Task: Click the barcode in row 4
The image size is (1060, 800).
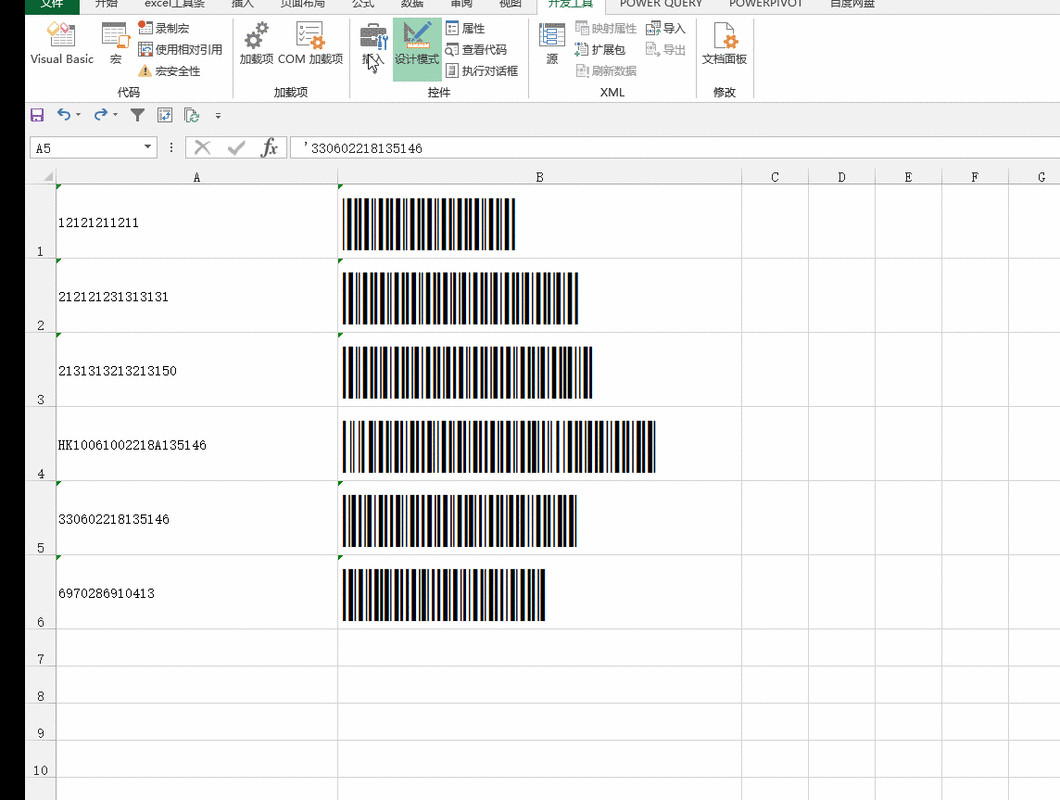Action: pyautogui.click(x=499, y=446)
